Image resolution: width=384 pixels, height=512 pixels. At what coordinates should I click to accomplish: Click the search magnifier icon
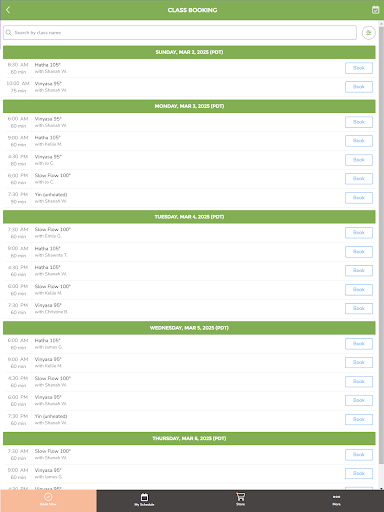coord(9,33)
